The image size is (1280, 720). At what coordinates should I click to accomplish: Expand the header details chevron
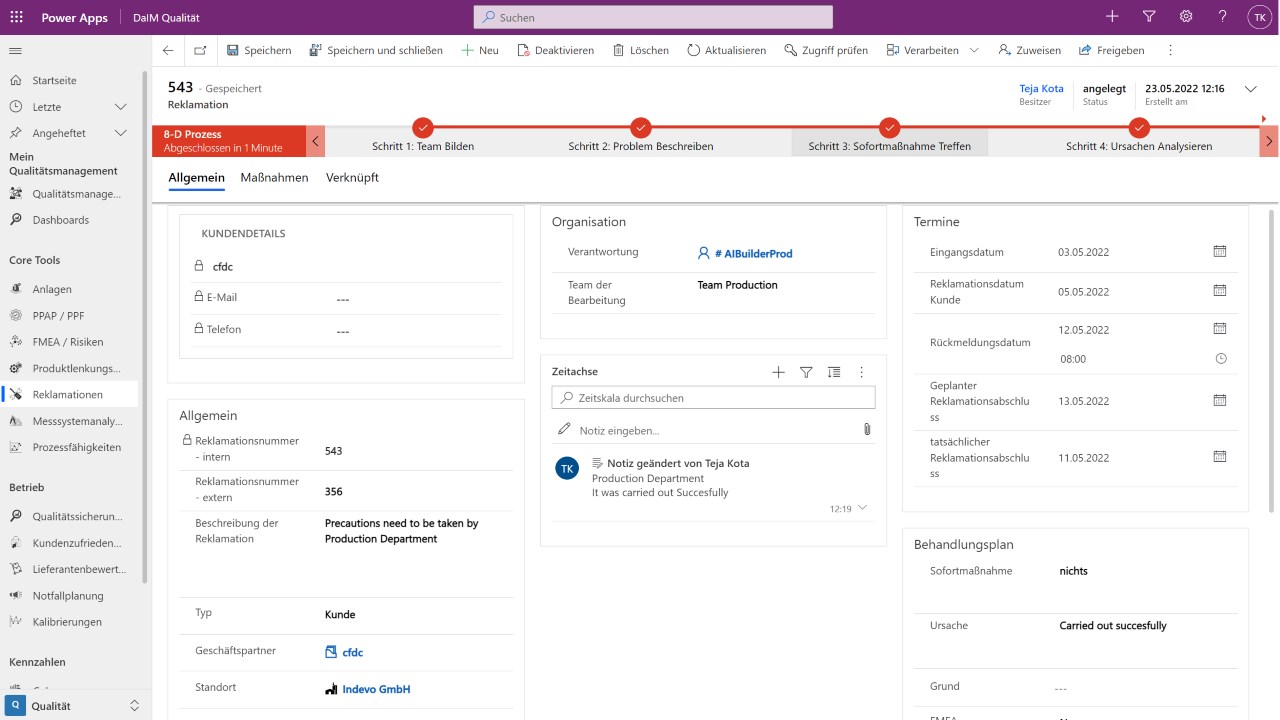tap(1250, 89)
